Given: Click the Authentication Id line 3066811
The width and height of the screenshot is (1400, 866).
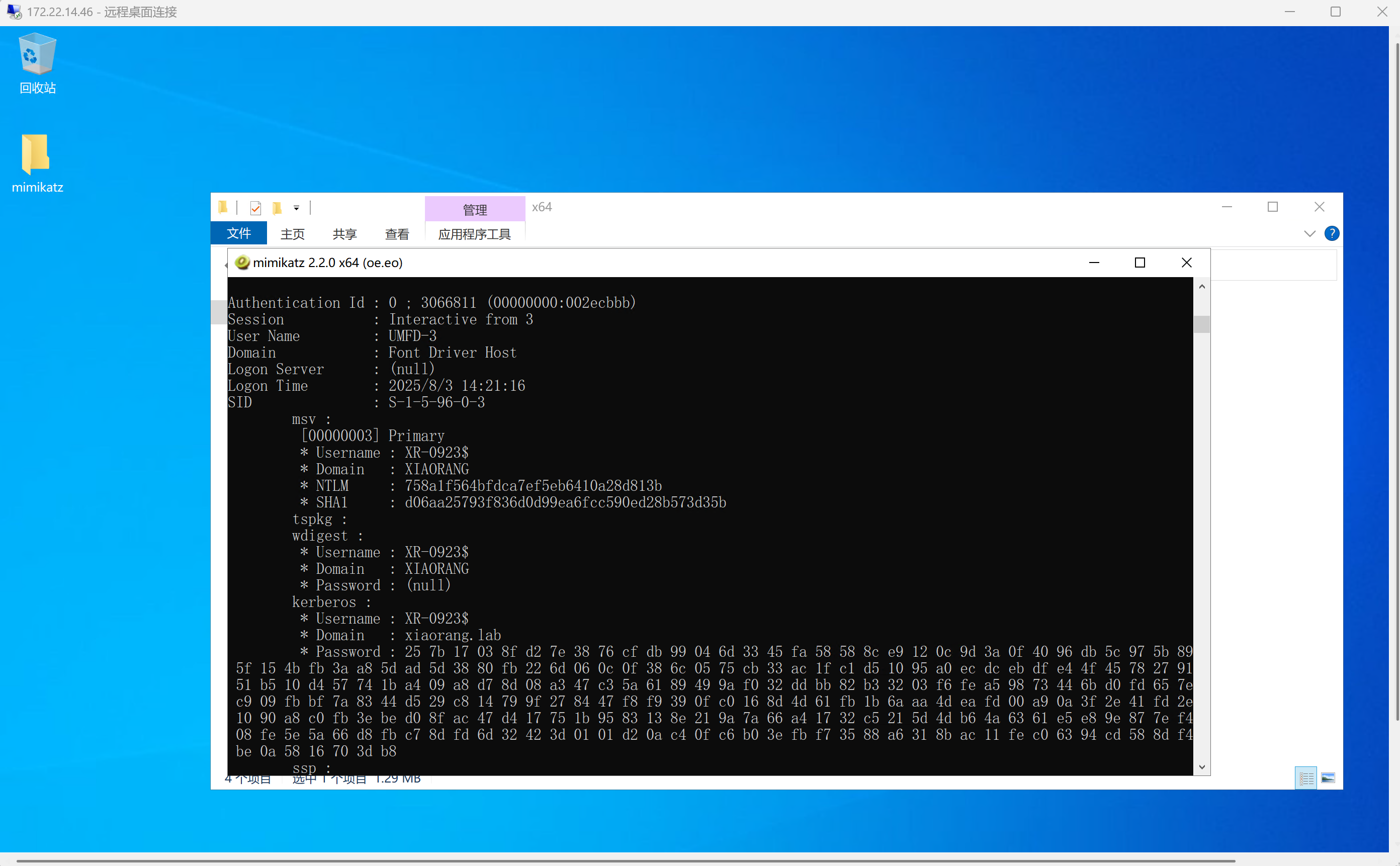Looking at the screenshot, I should point(432,302).
